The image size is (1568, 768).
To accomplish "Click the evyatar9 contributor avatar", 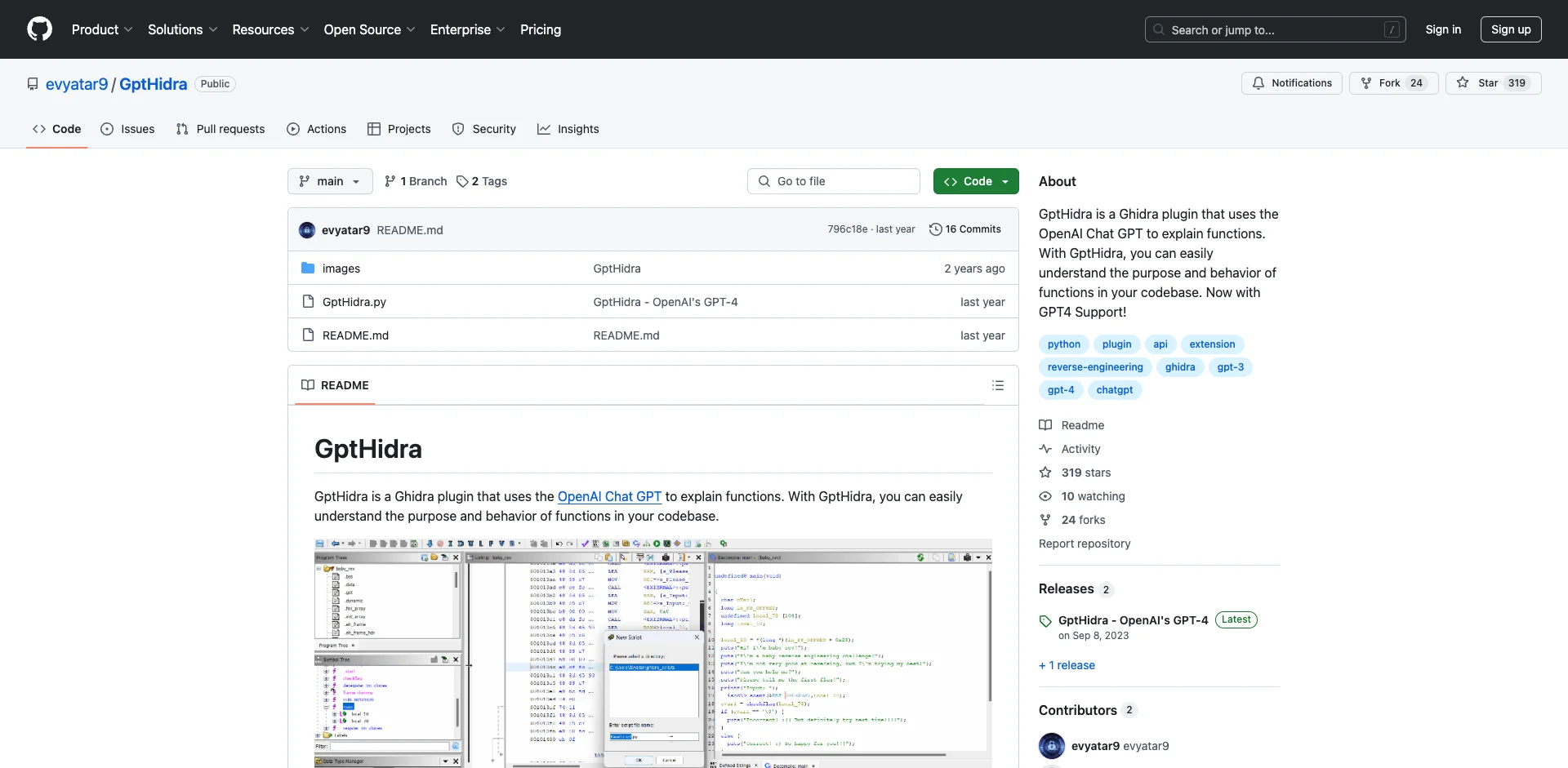I will pyautogui.click(x=1052, y=746).
